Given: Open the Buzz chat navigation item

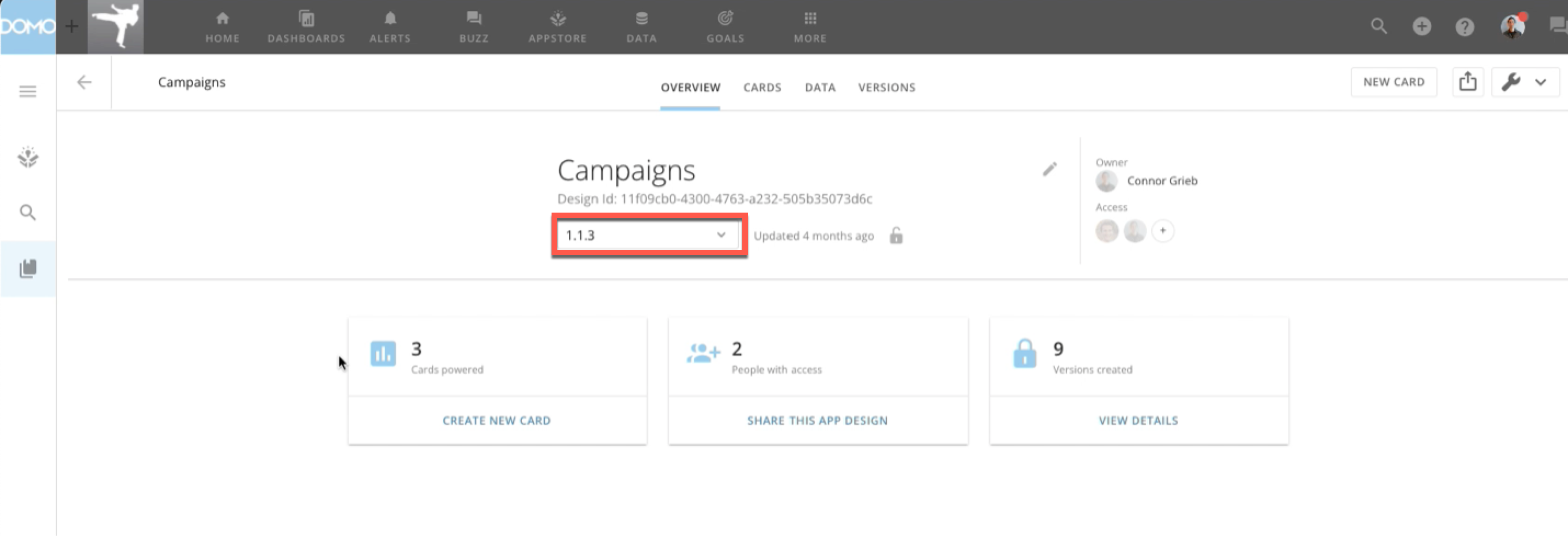Looking at the screenshot, I should tap(474, 27).
